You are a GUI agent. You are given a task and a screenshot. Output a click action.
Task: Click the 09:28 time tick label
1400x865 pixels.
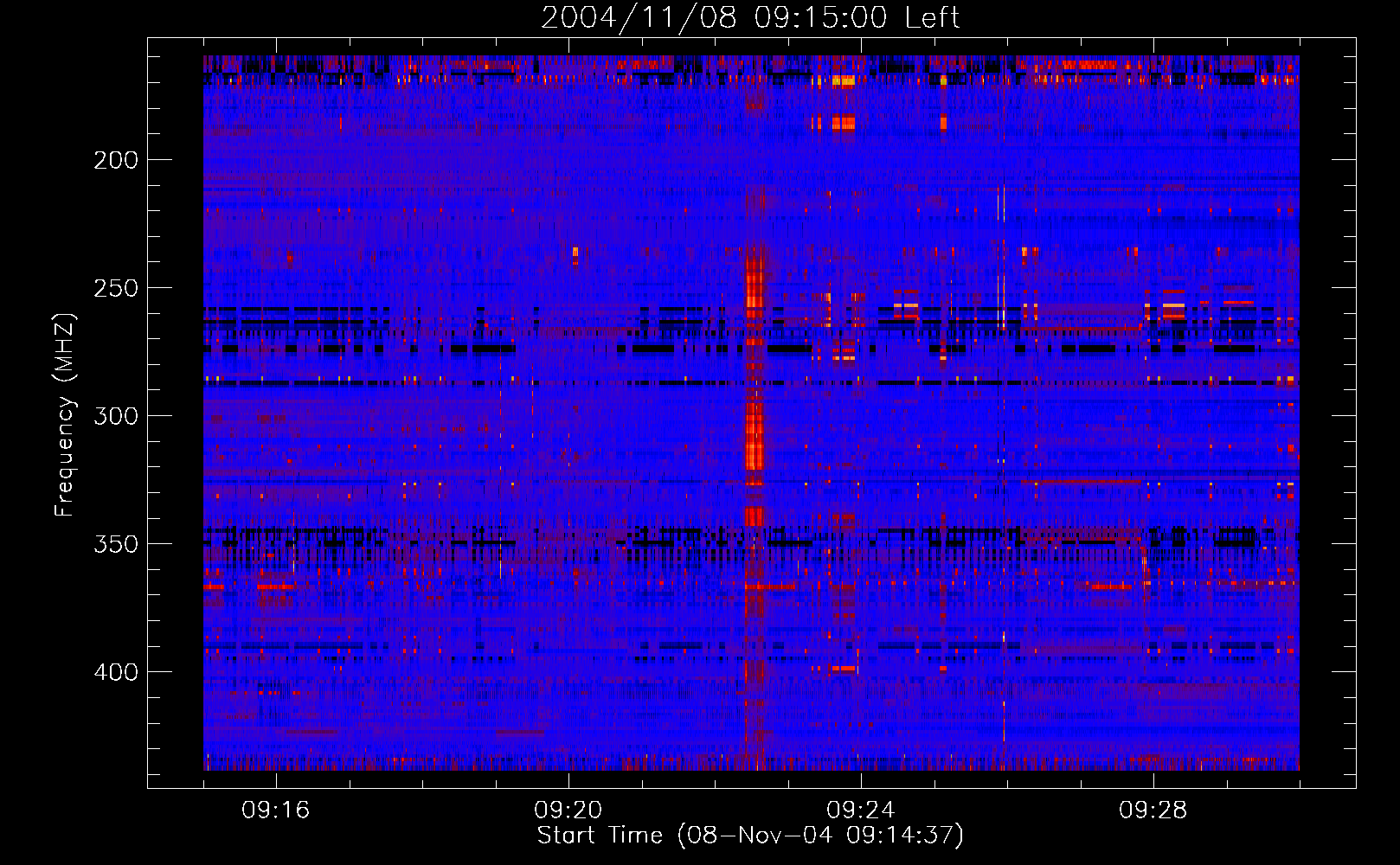pos(1153,811)
